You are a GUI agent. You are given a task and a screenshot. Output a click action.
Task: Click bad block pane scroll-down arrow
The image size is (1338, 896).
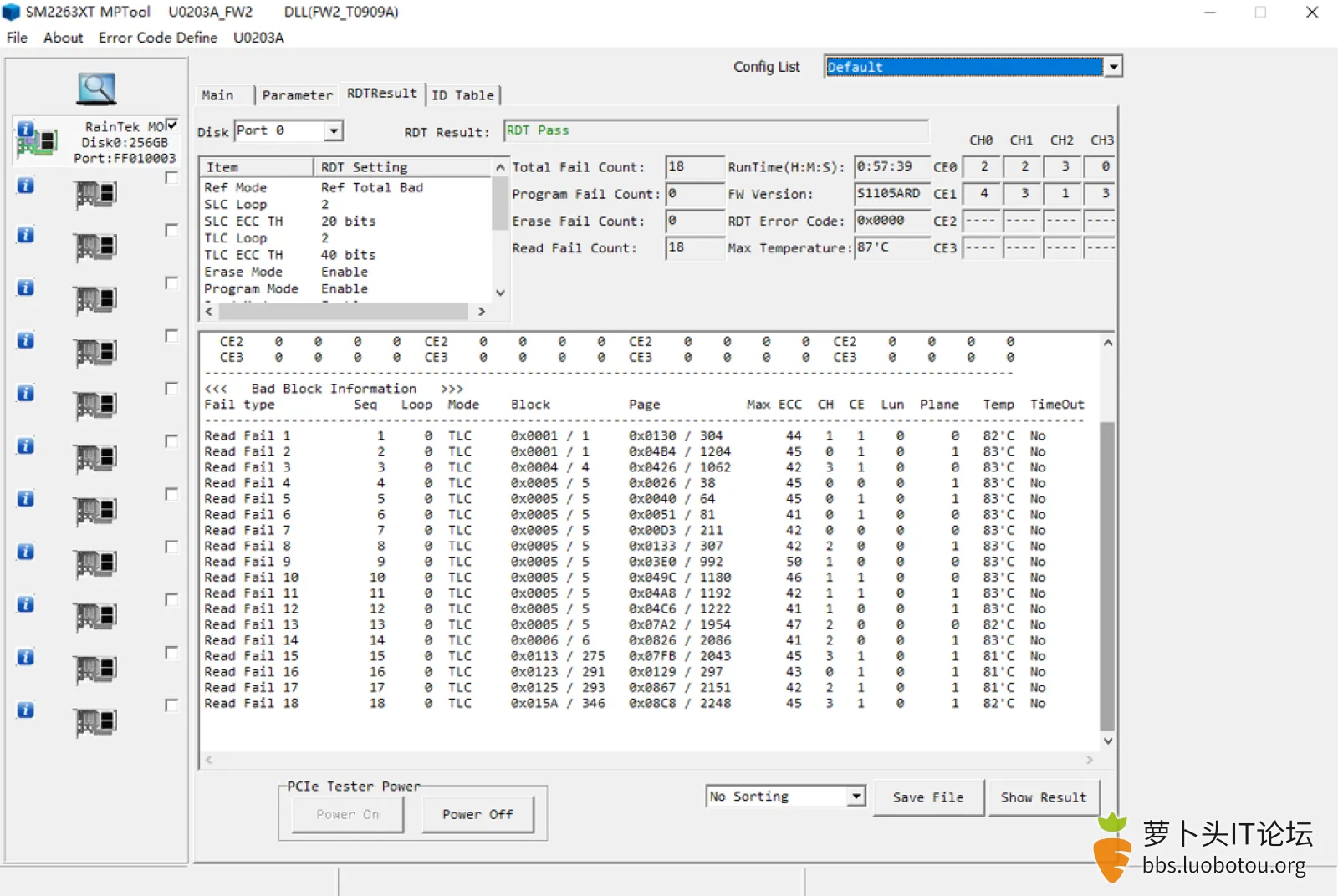point(1107,741)
